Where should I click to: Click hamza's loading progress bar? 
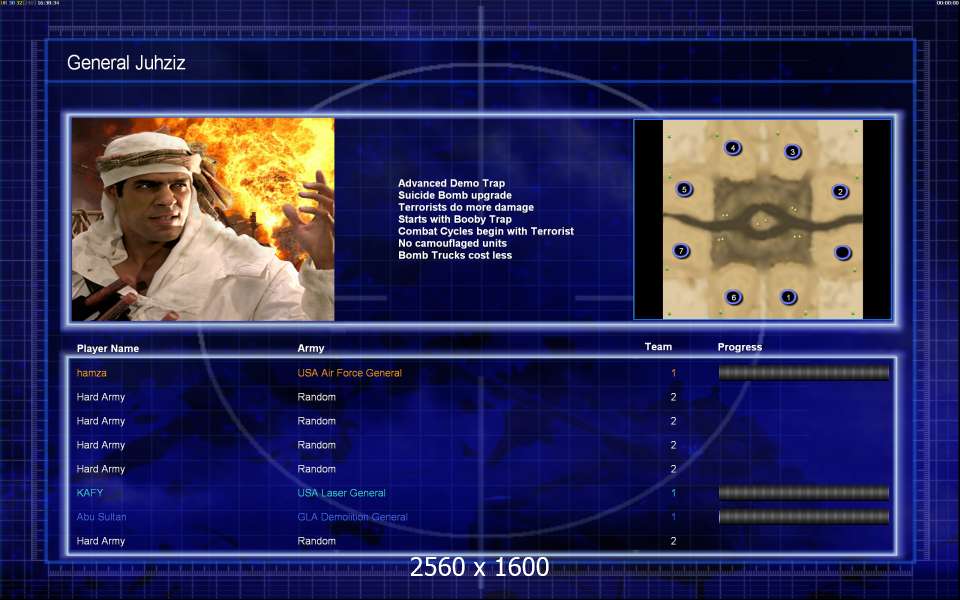tap(804, 373)
